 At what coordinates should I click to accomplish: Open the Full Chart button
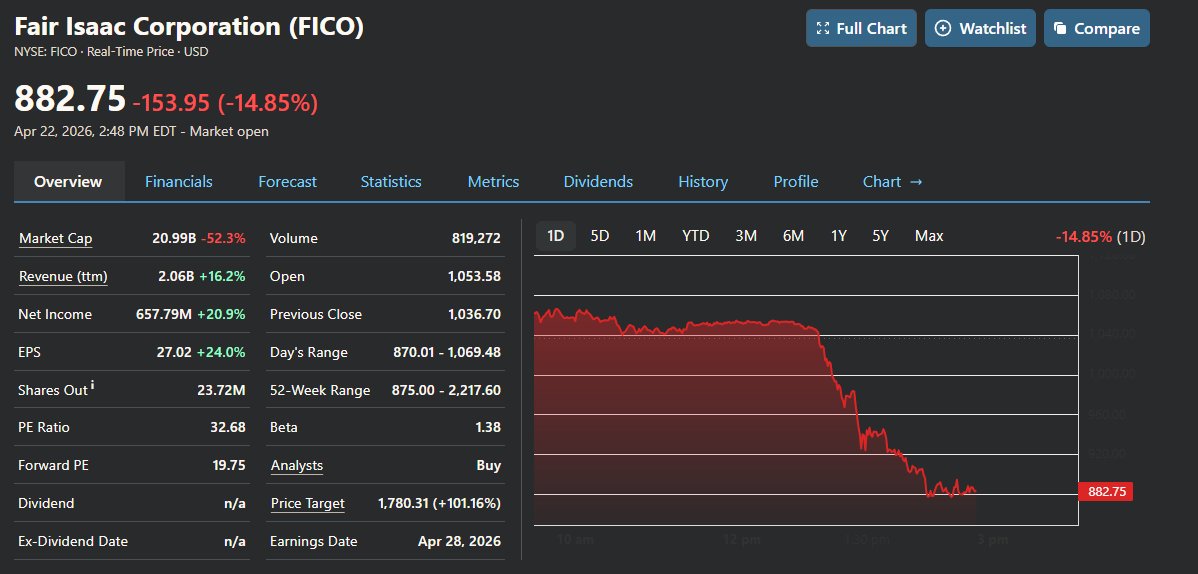click(x=861, y=28)
